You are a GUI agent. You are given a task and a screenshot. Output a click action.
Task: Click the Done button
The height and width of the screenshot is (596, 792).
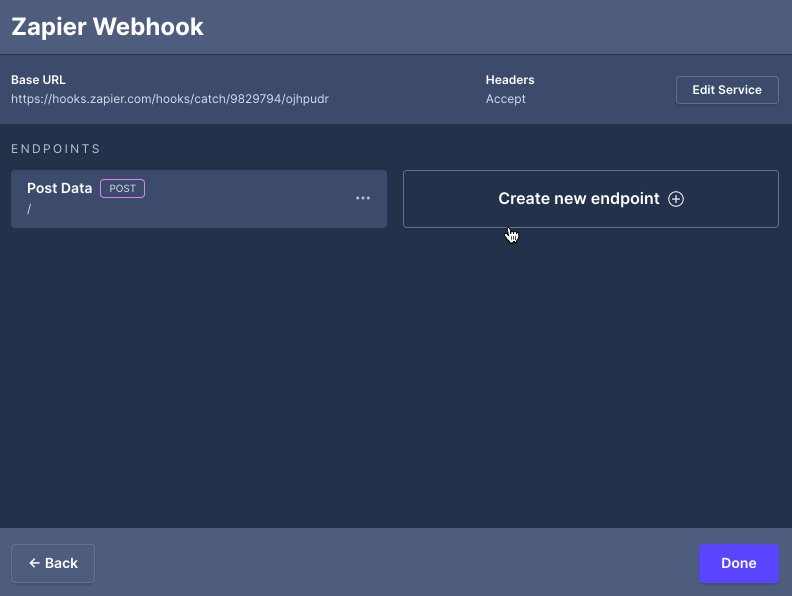click(x=738, y=563)
